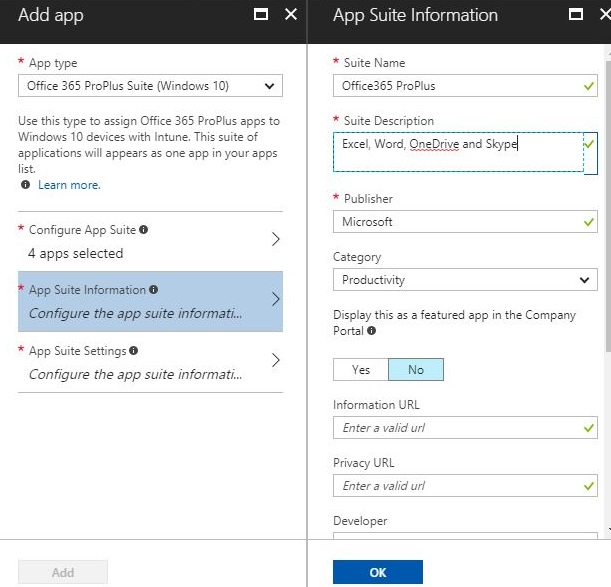Open Configure App Suite with 4 apps selected
Image resolution: width=611 pixels, height=587 pixels.
(x=150, y=241)
